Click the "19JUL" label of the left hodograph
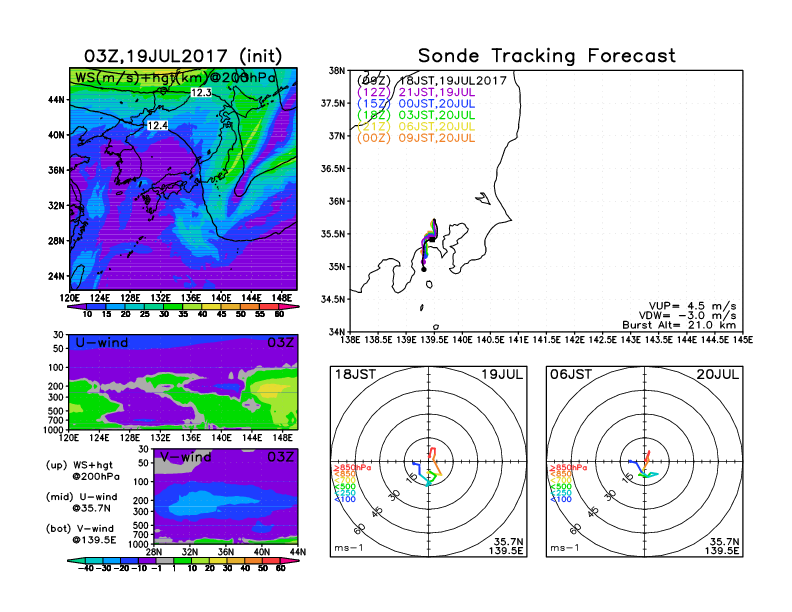 (x=502, y=374)
